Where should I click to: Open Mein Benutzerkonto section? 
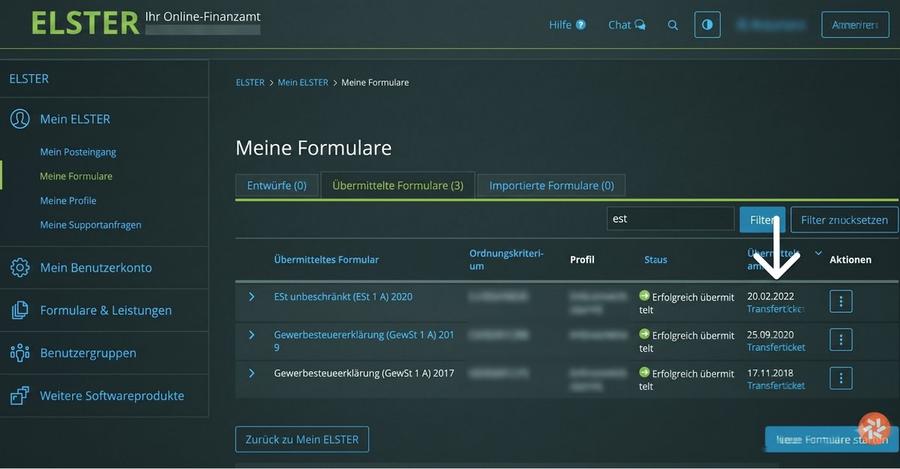coord(96,268)
